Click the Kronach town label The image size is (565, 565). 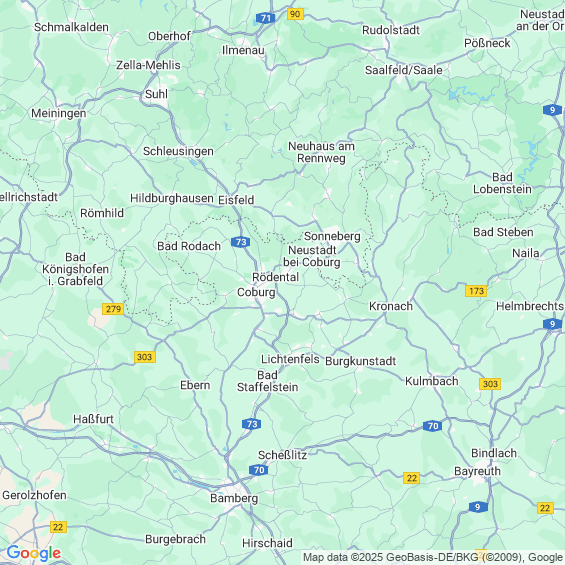coord(391,306)
